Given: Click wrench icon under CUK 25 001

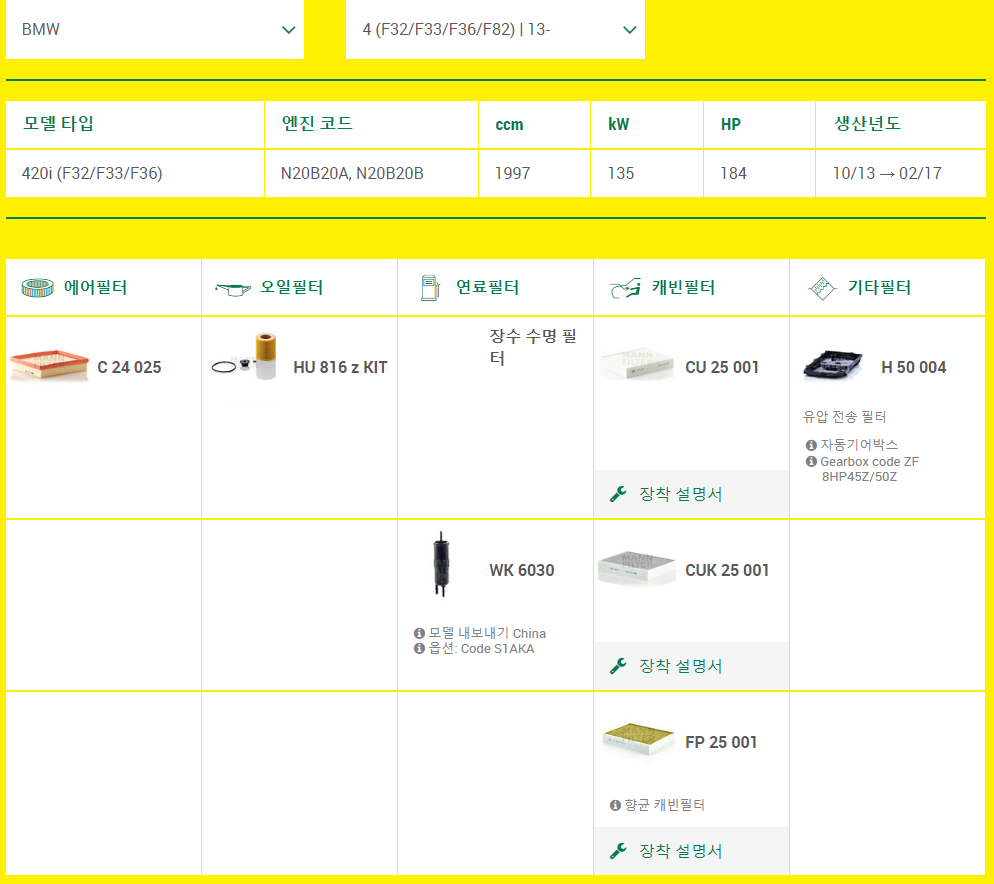Looking at the screenshot, I should click(x=618, y=666).
